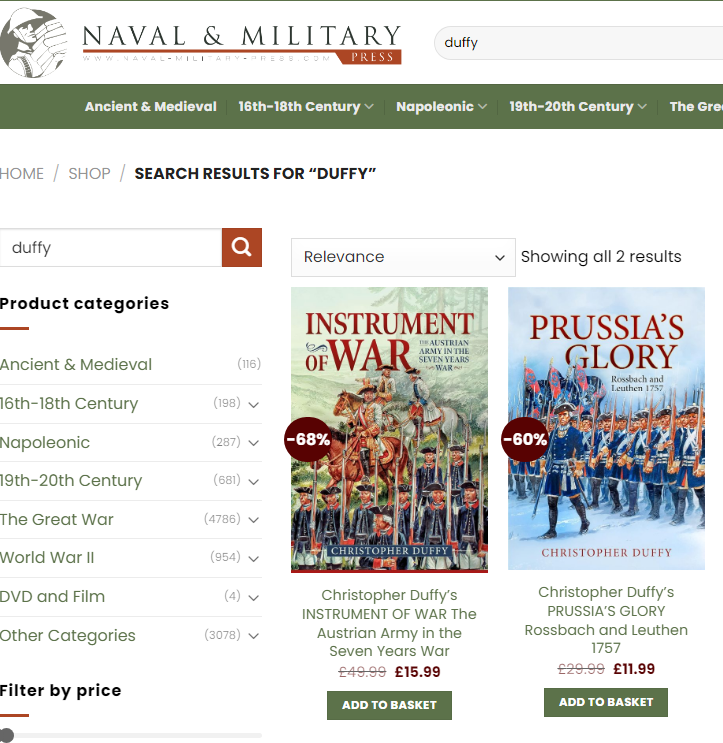Click the orange sidebar search magnifier button
This screenshot has width=723, height=743.
pos(242,247)
